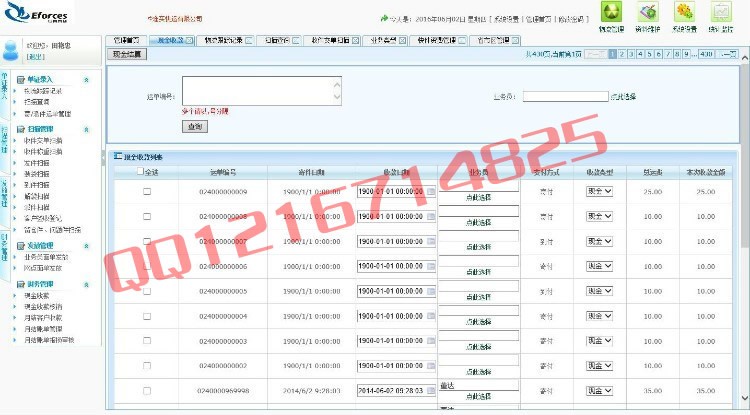Image resolution: width=750 pixels, height=415 pixels.
Task: Open 月结账单管理 in the sidebar
Action: pos(43,329)
